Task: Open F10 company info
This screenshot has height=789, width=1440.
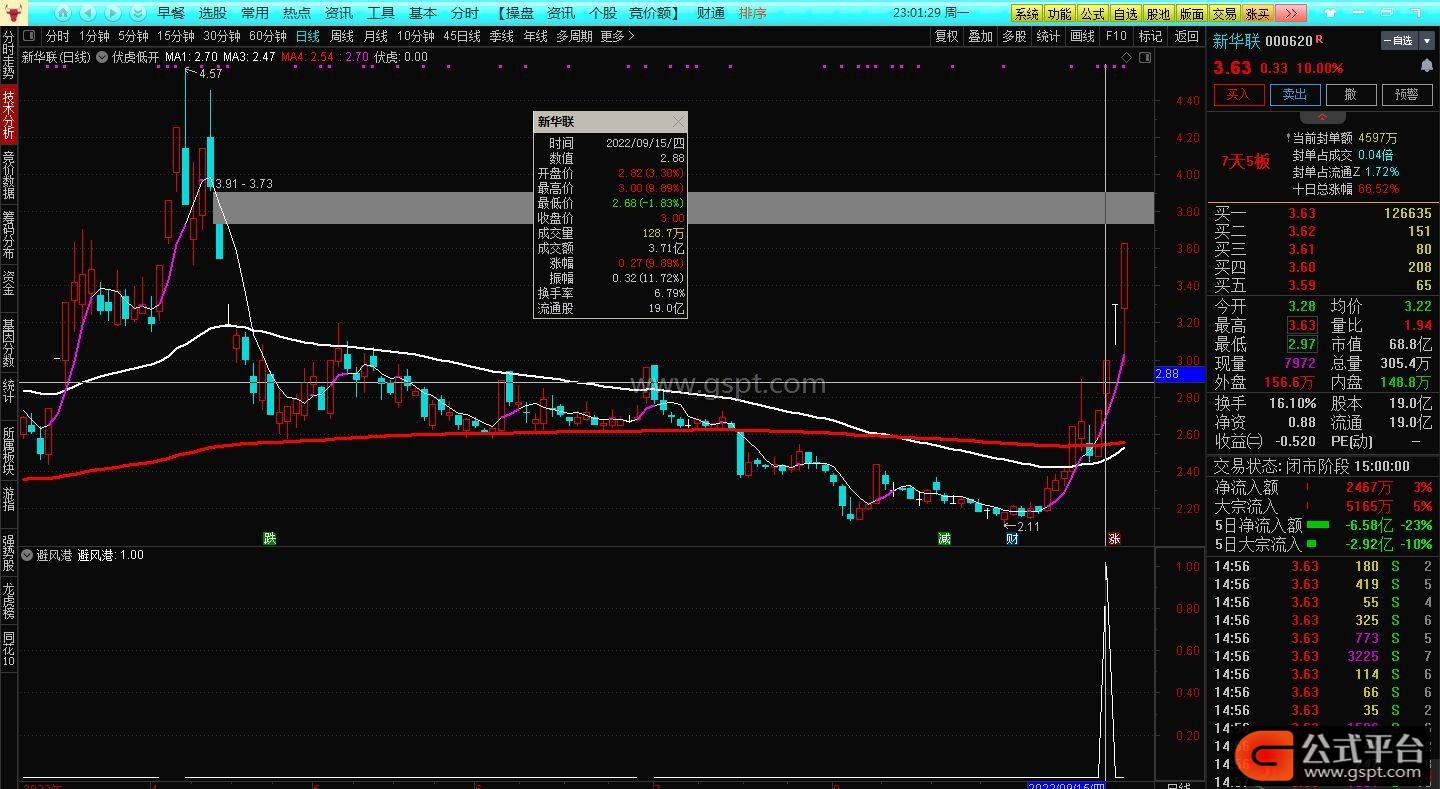Action: 1116,36
